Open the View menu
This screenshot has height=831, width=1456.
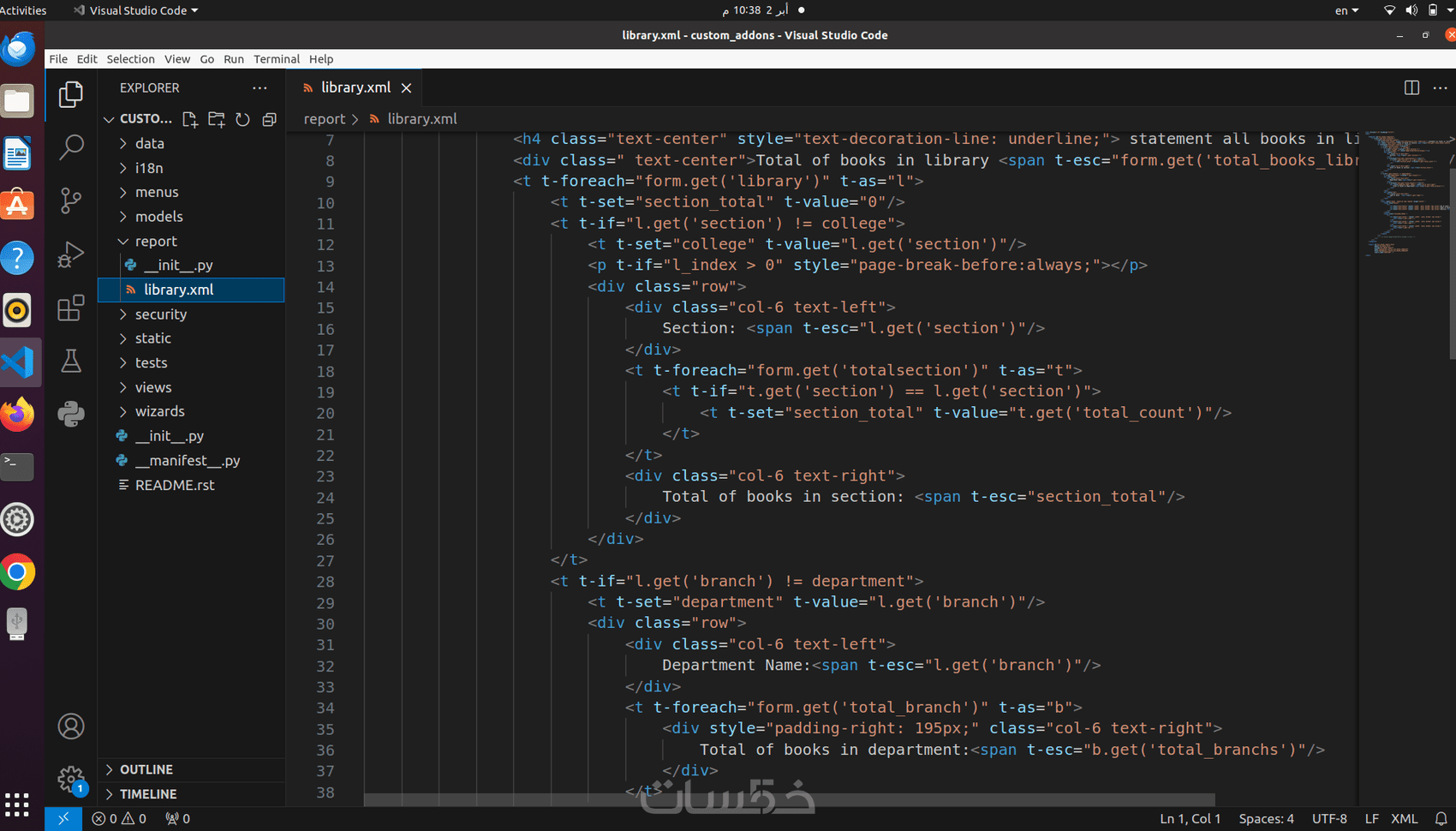click(x=177, y=59)
